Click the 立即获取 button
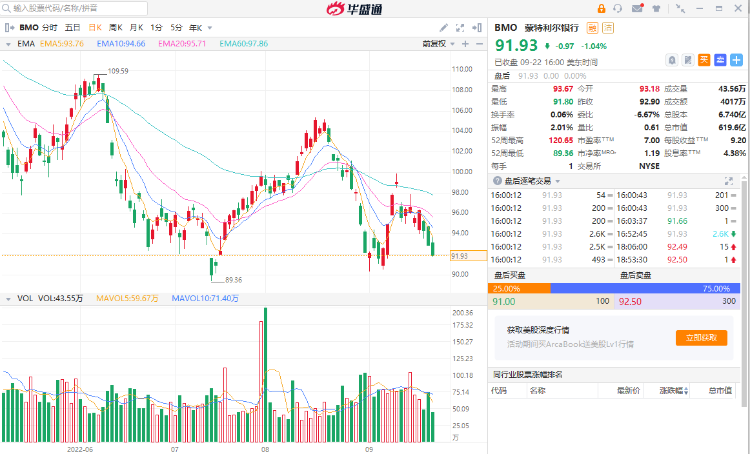This screenshot has height=454, width=750. (701, 337)
